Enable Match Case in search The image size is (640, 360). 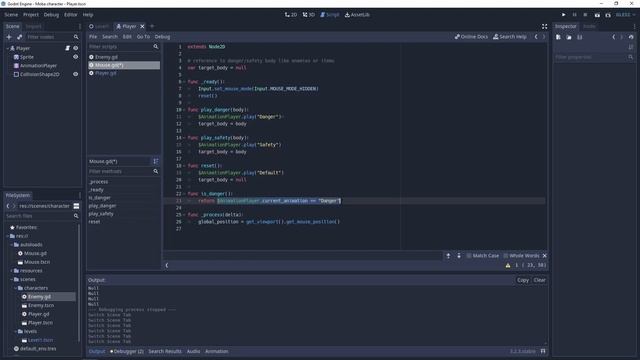pyautogui.click(x=482, y=256)
